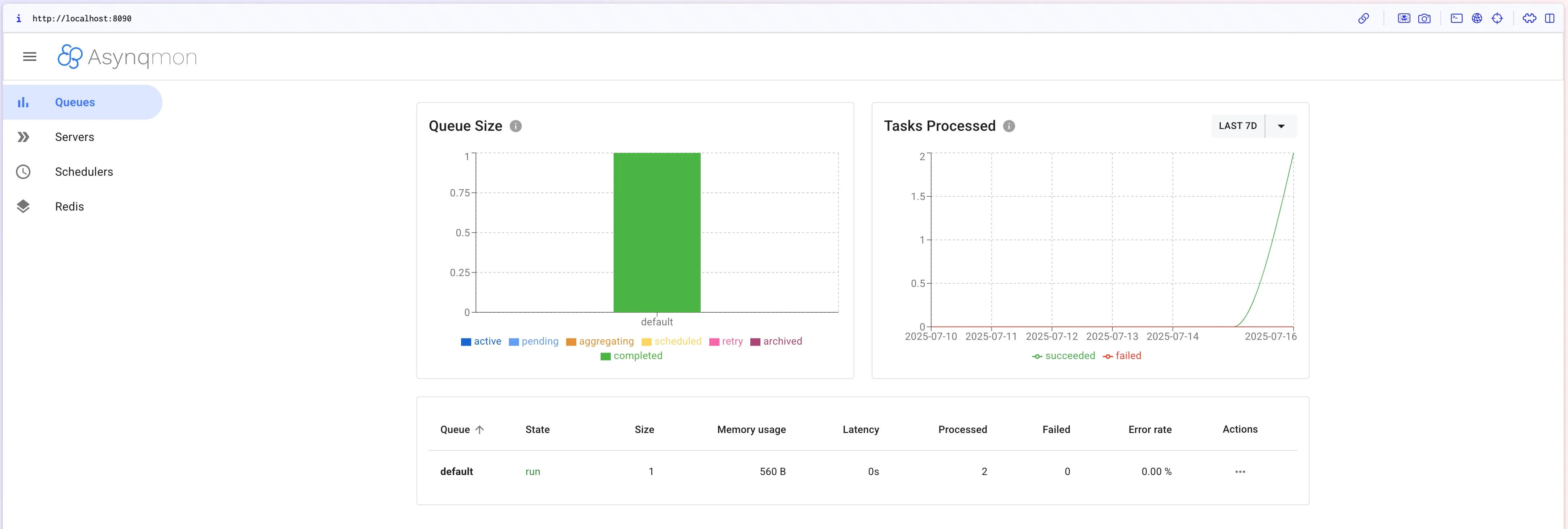The height and width of the screenshot is (529, 1568).
Task: Click the camera screenshot icon
Action: tap(1424, 18)
